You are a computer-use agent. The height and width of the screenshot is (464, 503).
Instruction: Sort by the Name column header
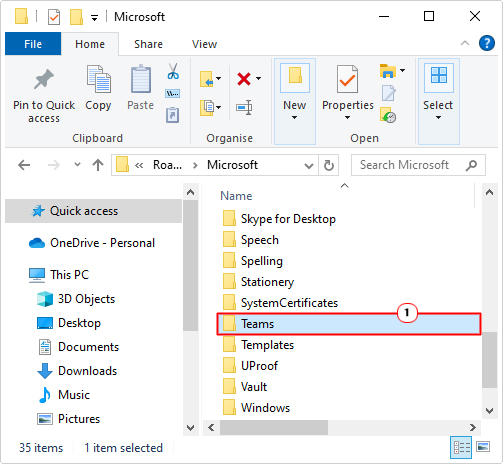click(x=236, y=196)
